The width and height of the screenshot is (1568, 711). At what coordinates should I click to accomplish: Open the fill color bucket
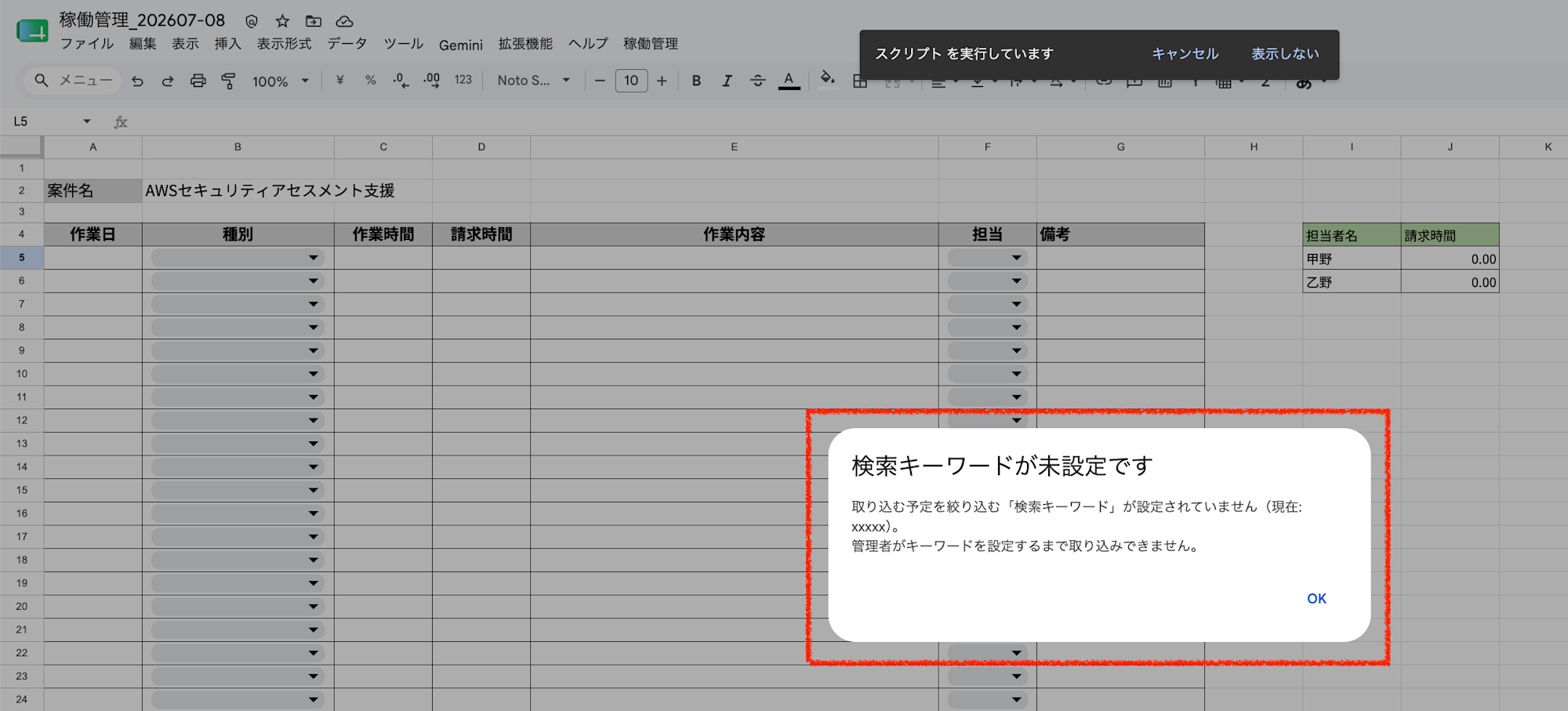tap(827, 79)
